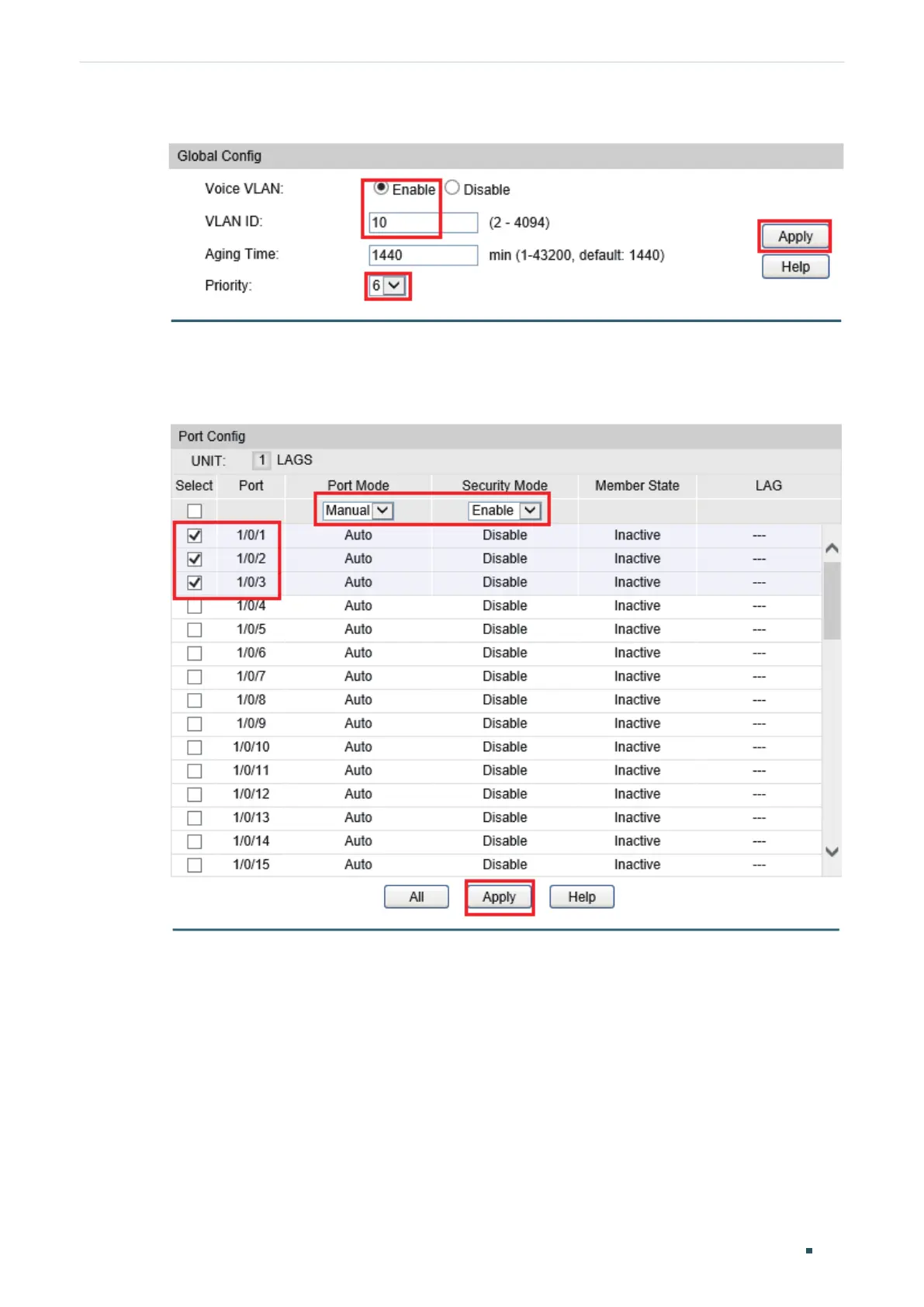The height and width of the screenshot is (1307, 924).
Task: Check port 1/0/7 checkbox
Action: [x=195, y=677]
